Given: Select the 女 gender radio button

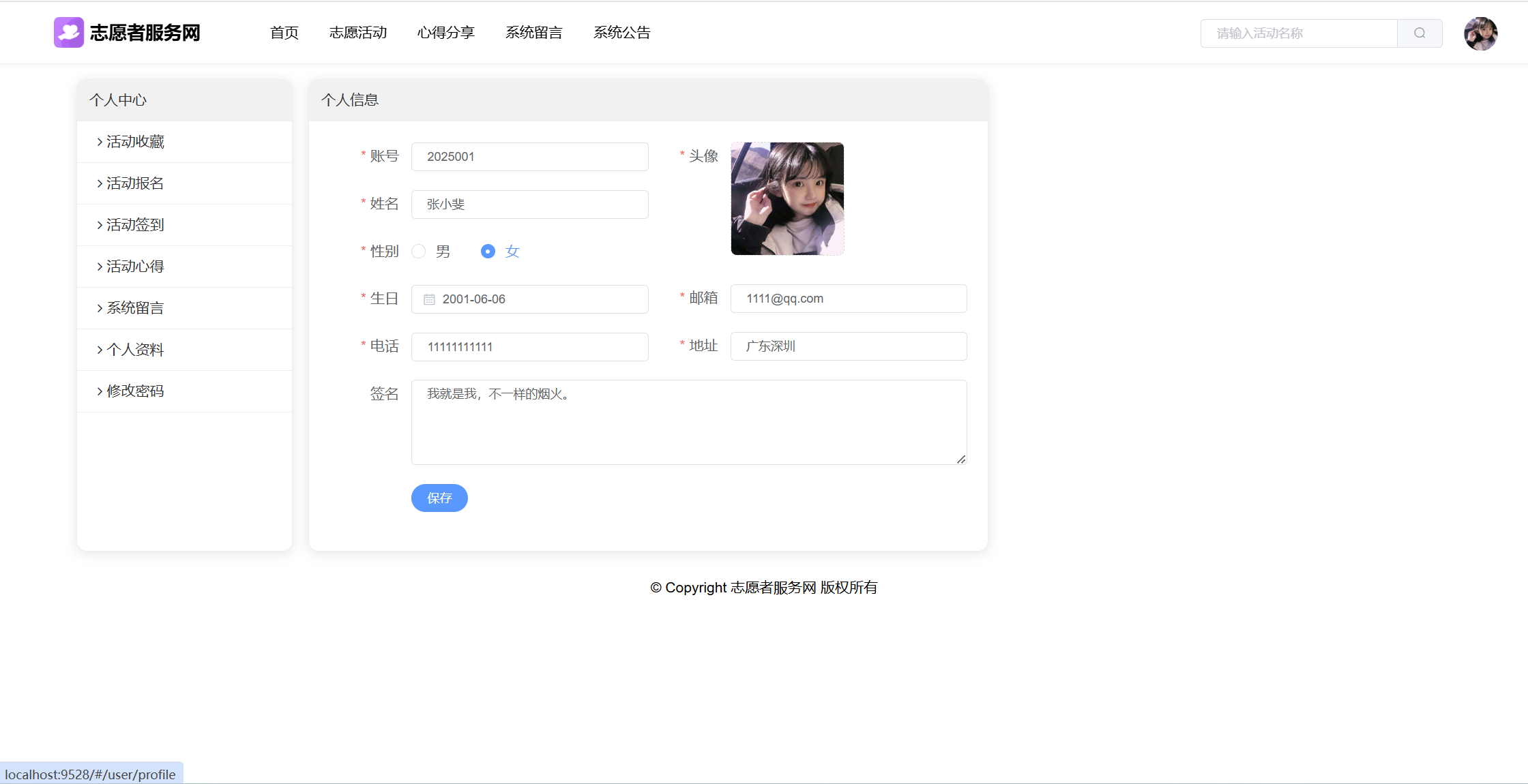Looking at the screenshot, I should click(x=488, y=252).
